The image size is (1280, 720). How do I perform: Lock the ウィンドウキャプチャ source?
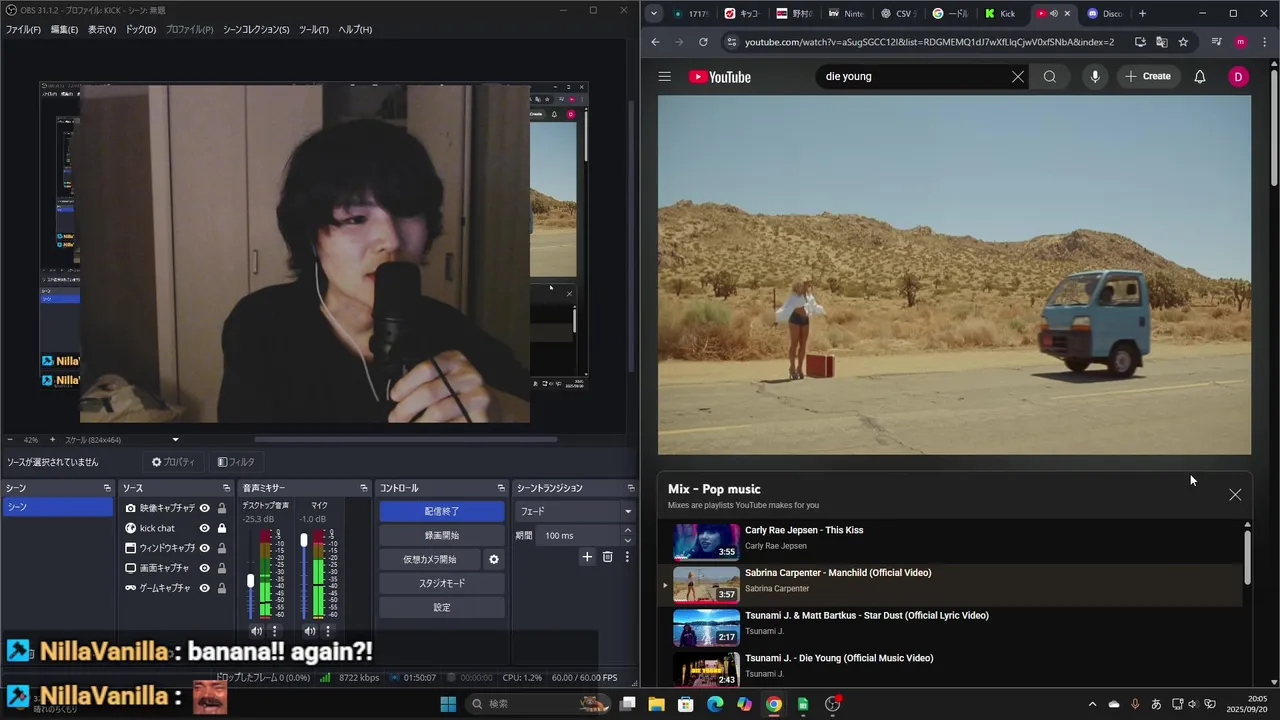click(x=221, y=548)
